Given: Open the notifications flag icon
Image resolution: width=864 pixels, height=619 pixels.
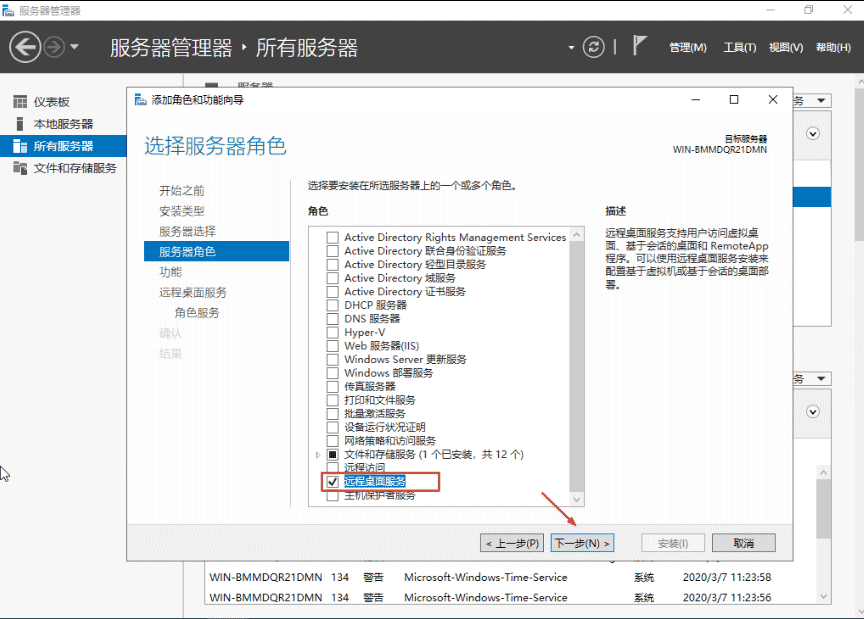Looking at the screenshot, I should point(639,45).
